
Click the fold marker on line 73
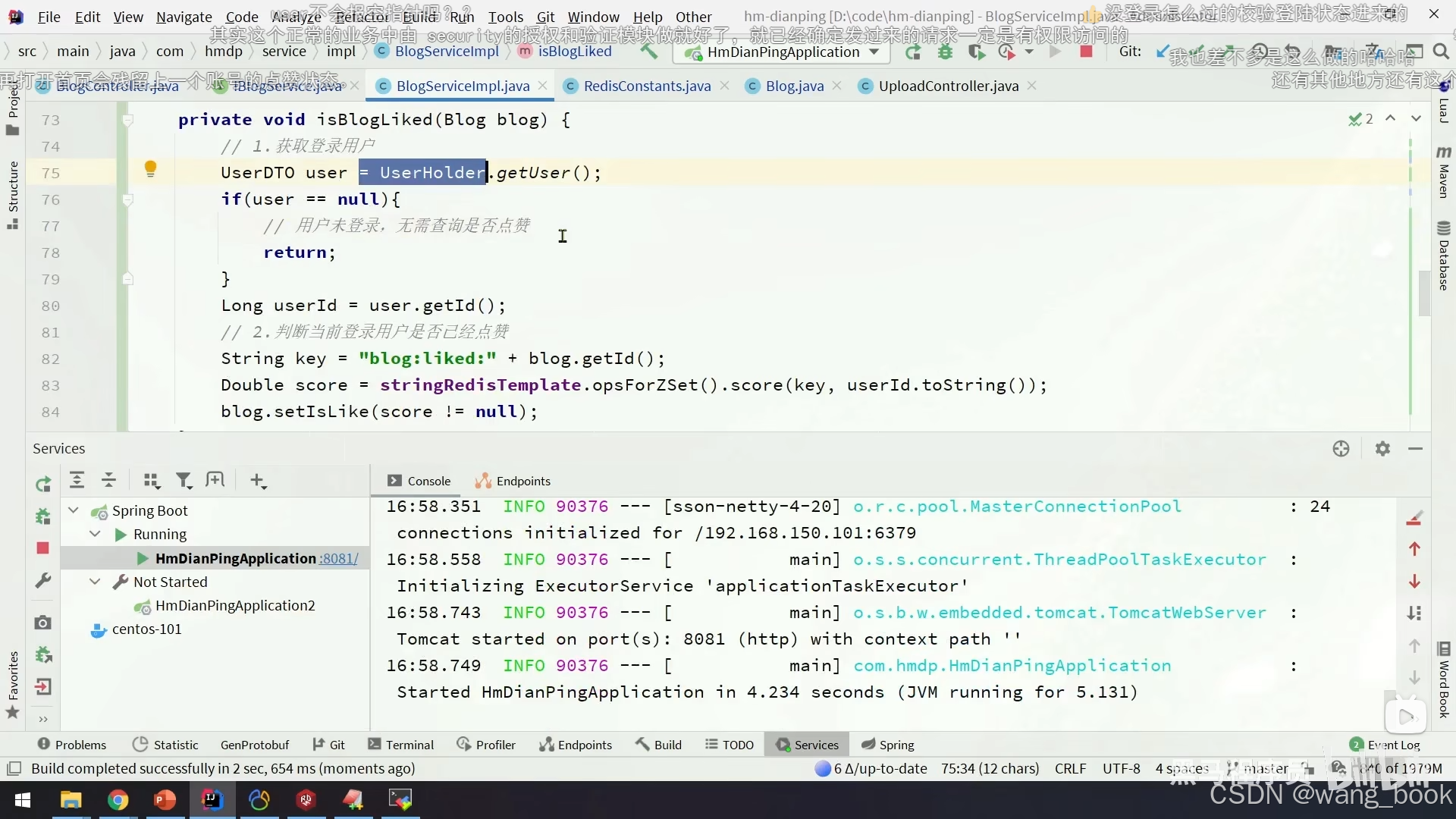click(127, 120)
